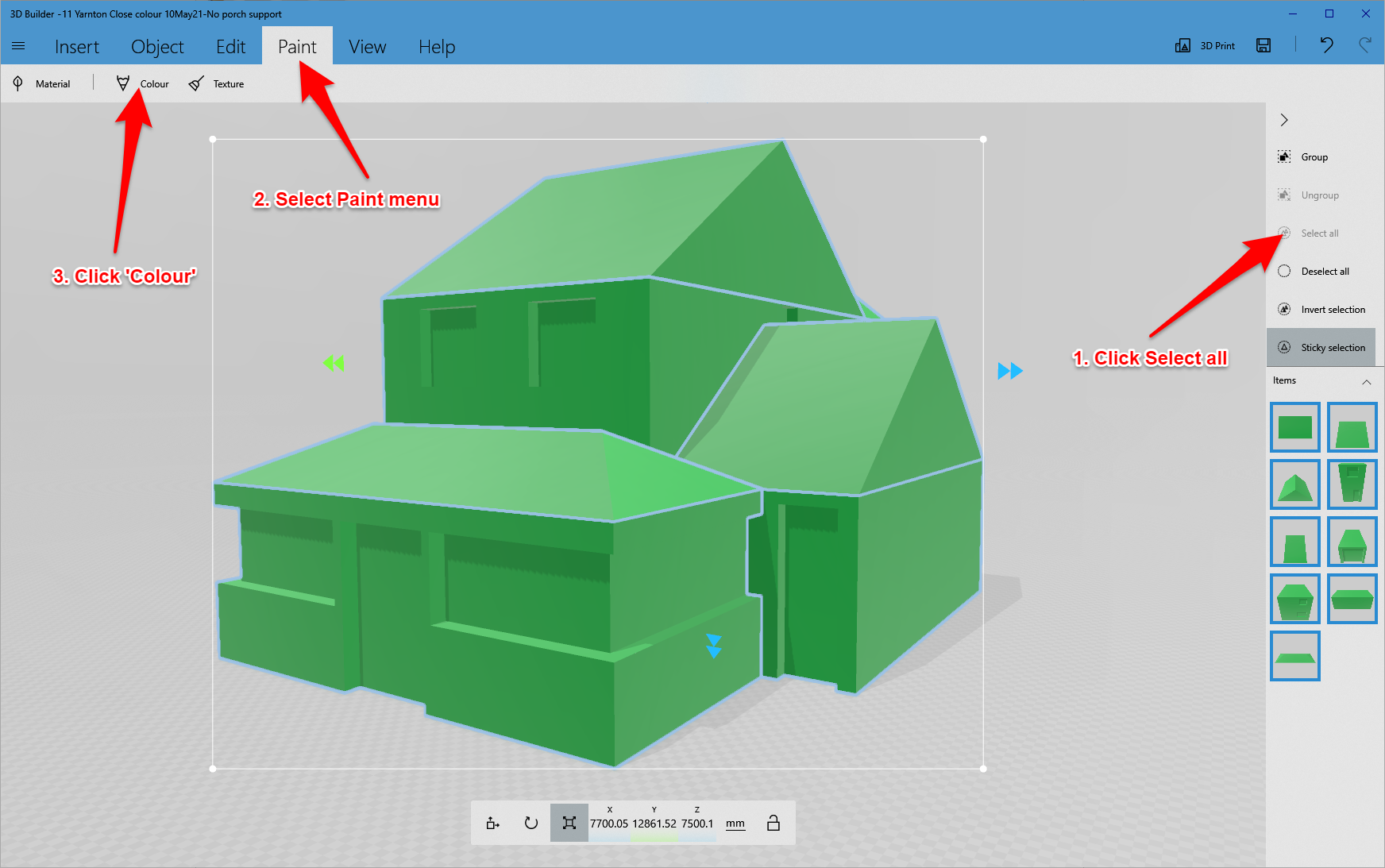The image size is (1385, 868).
Task: Toggle Sticky selection mode
Action: point(1321,348)
